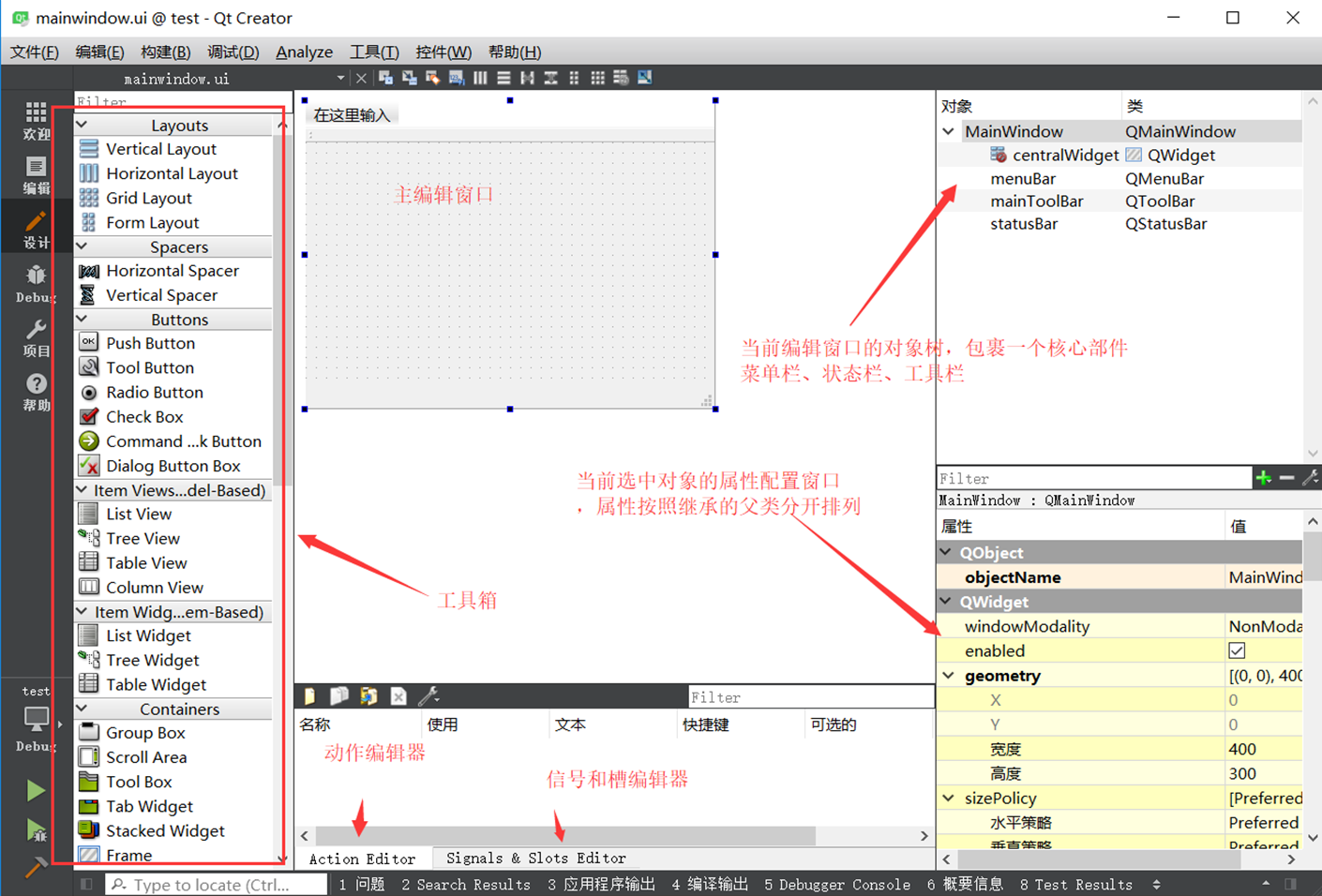Screen dimensions: 1322x896
Task: Select Tab Widget in widget box
Action: (x=149, y=806)
